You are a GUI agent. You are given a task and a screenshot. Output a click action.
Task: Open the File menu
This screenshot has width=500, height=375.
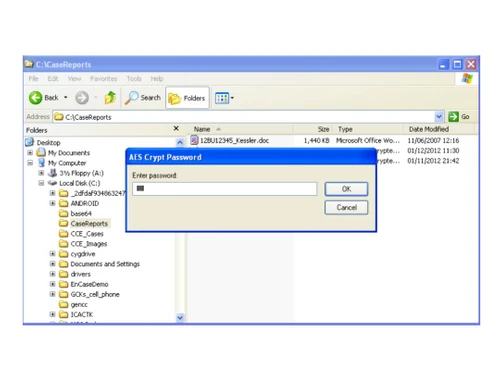point(33,79)
